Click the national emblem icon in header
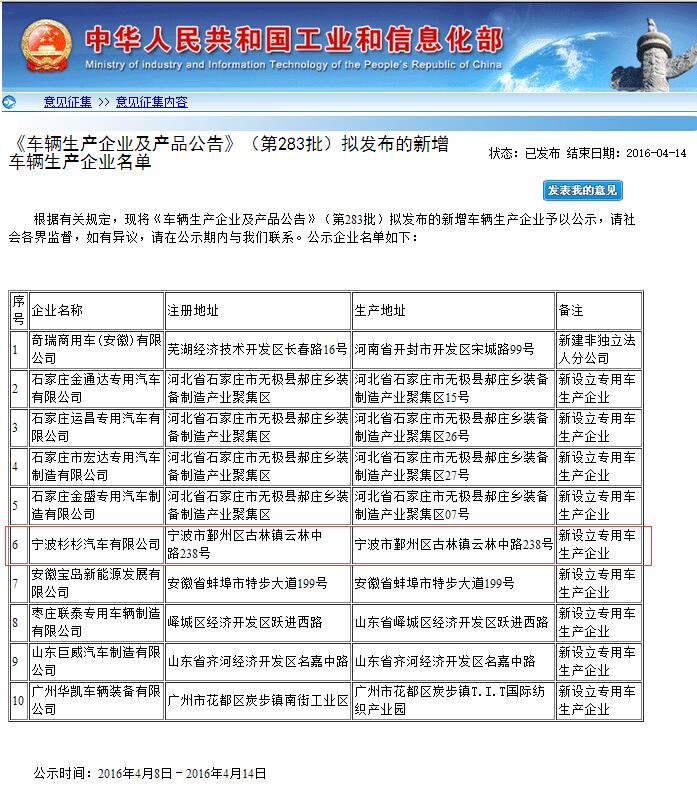Image resolution: width=697 pixels, height=788 pixels. 44,44
